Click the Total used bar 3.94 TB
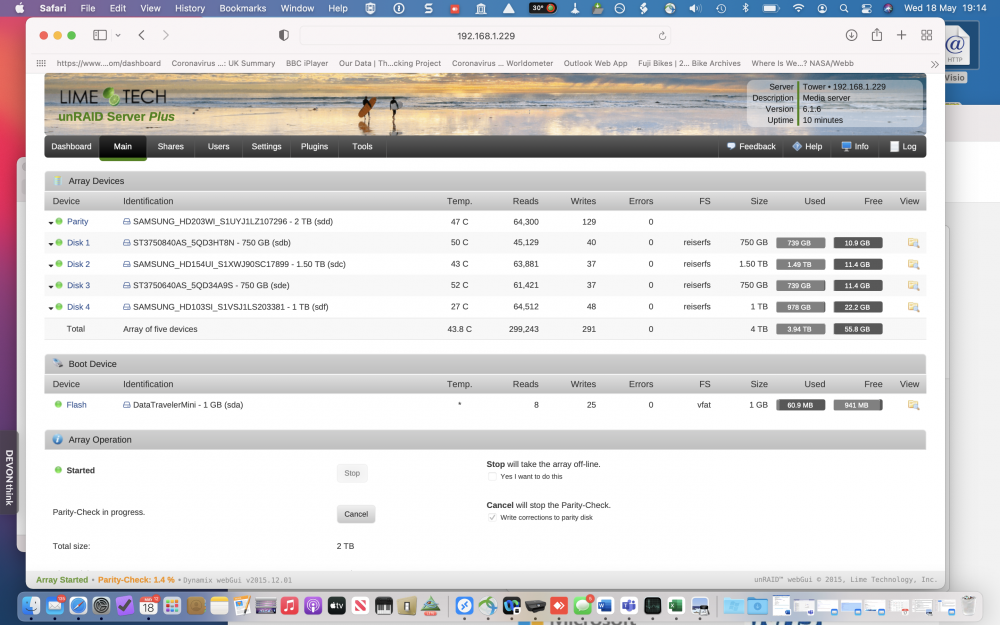The image size is (1000, 625). [x=800, y=329]
